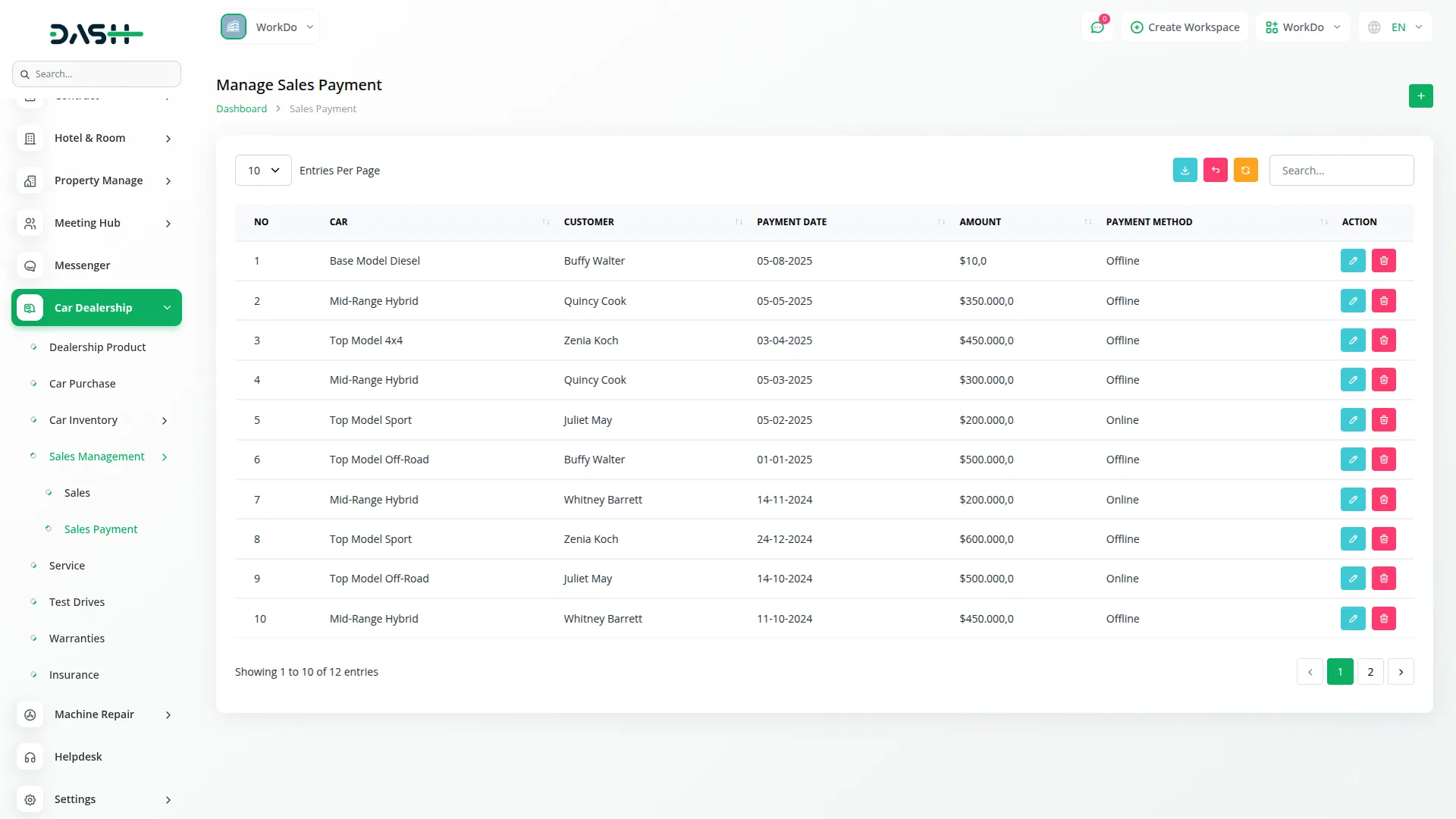The height and width of the screenshot is (819, 1456).
Task: Open the Test Drives menu item
Action: [77, 602]
